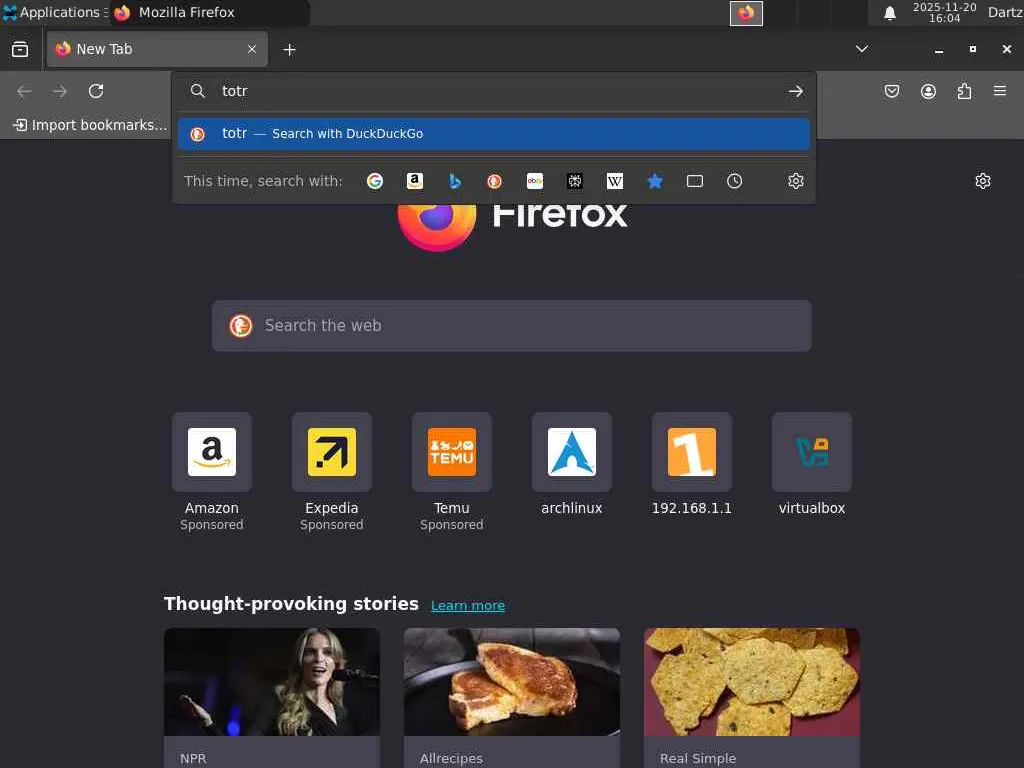Pick DuckDuckGo in the one-off search icons

pyautogui.click(x=494, y=181)
